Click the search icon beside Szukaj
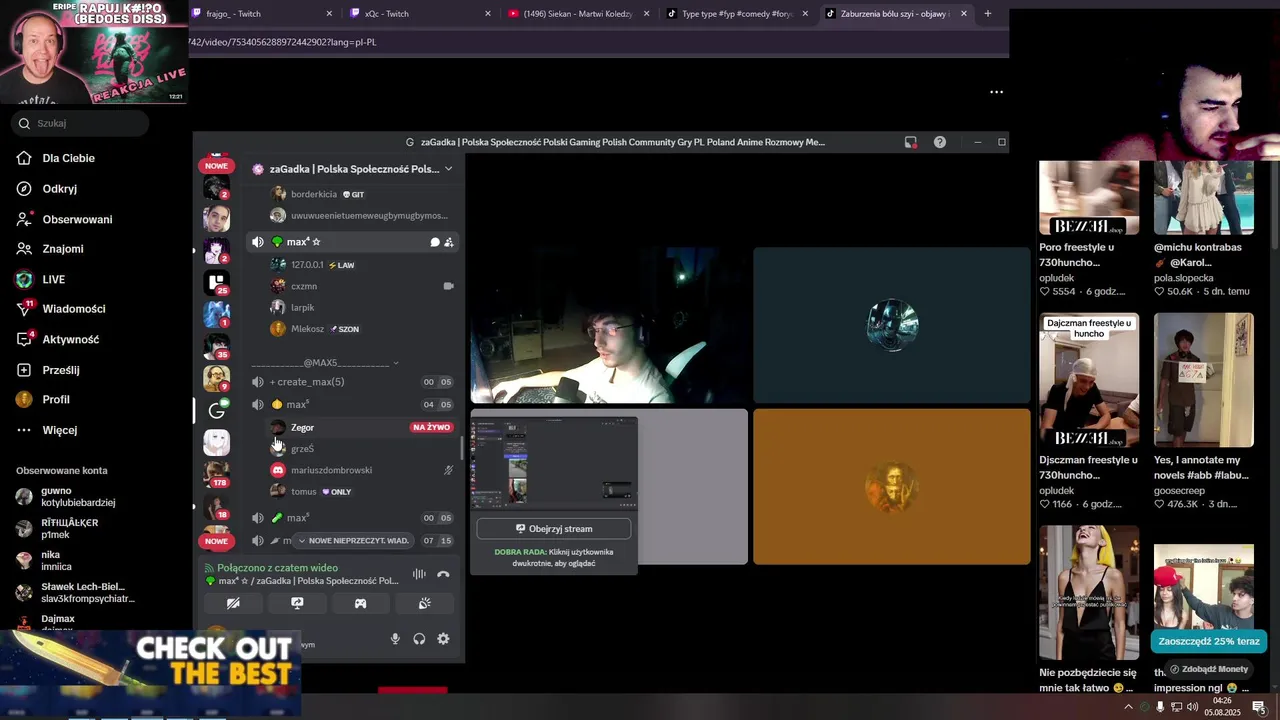Image resolution: width=1280 pixels, height=720 pixels. pyautogui.click(x=24, y=123)
